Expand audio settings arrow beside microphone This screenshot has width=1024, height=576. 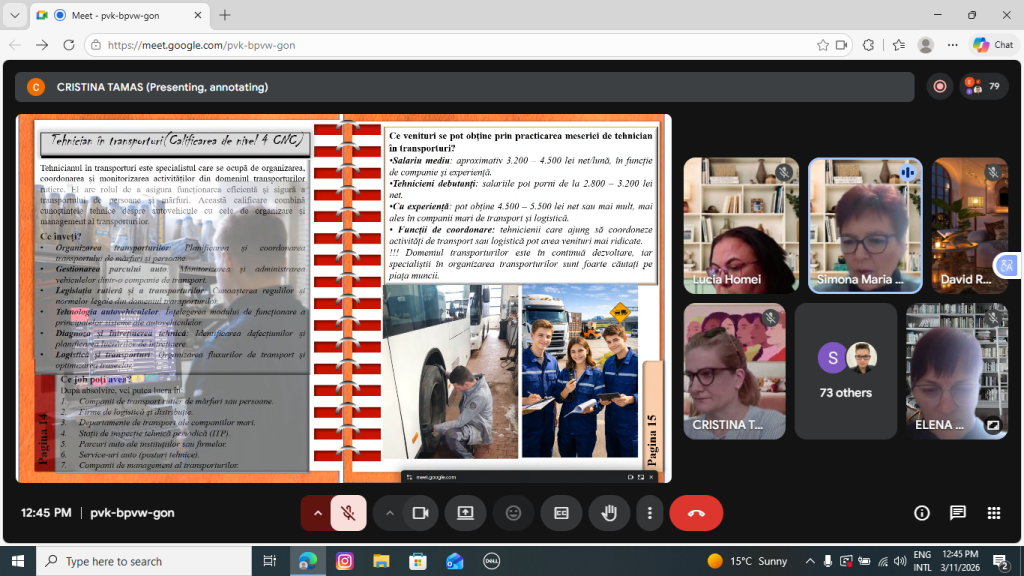click(x=317, y=513)
